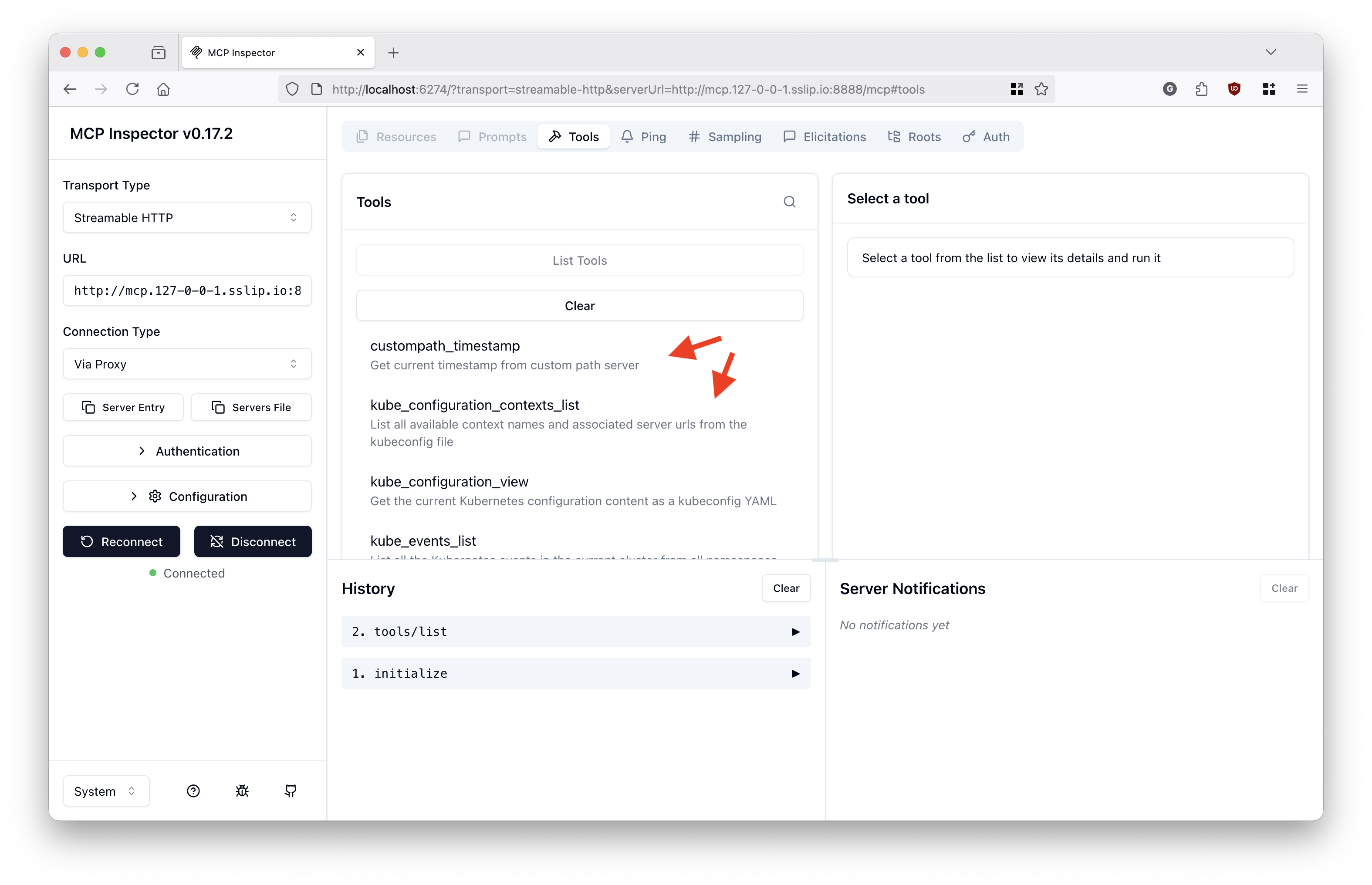Switch to the Elicitations tab
The height and width of the screenshot is (885, 1372).
(825, 137)
